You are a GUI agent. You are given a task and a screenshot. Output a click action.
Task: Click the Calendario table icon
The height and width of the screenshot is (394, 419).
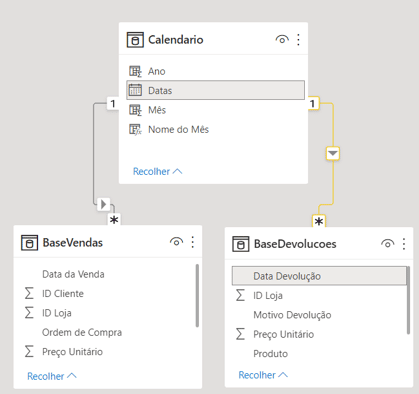[135, 40]
